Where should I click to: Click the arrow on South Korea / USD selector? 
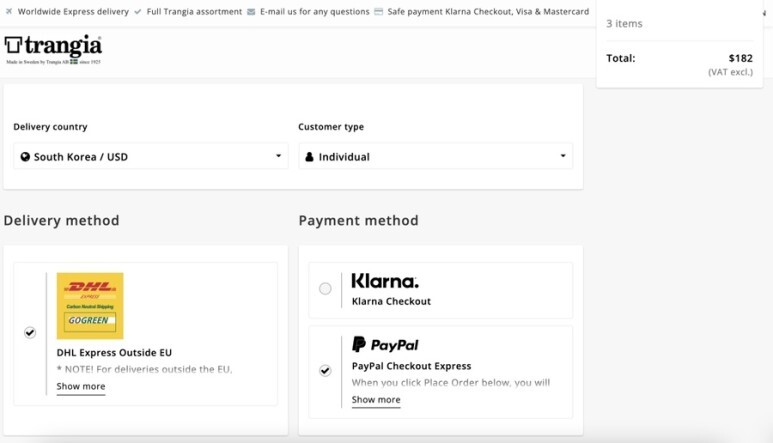click(279, 156)
